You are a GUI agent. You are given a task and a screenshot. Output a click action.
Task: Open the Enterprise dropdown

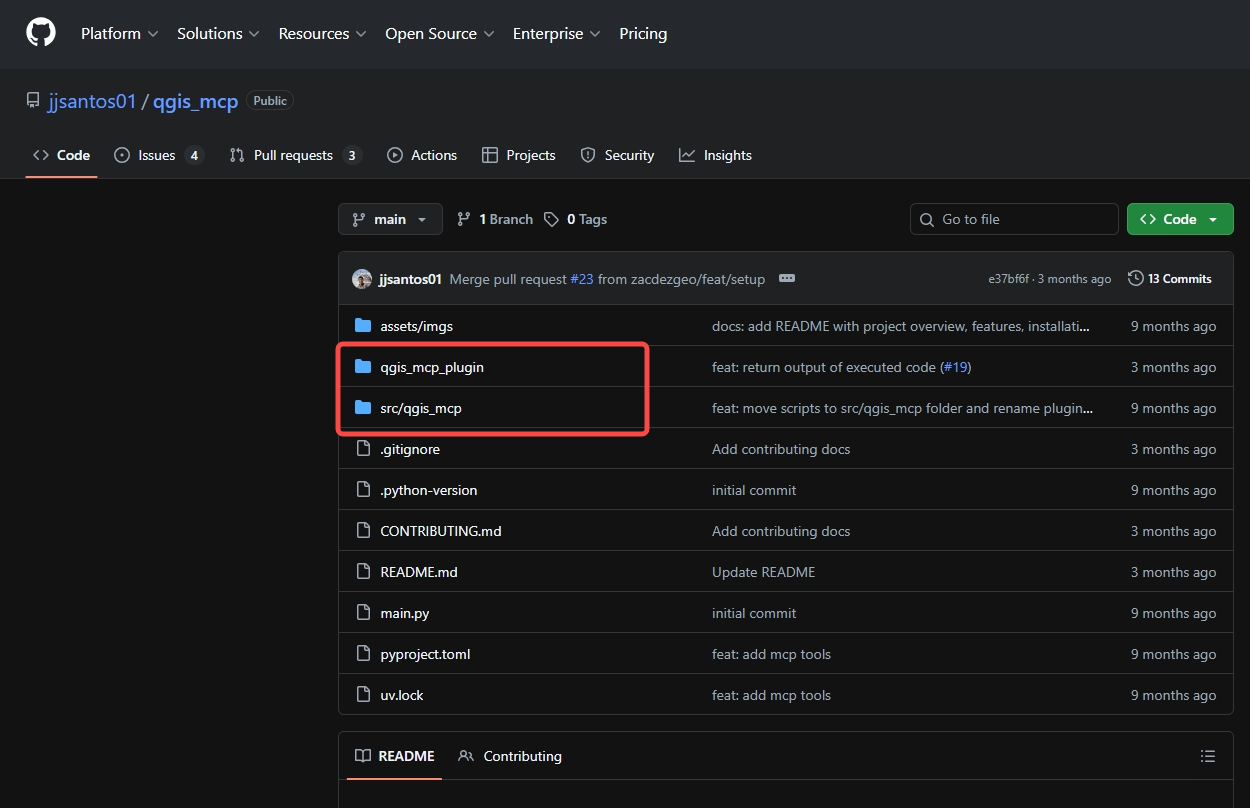click(556, 33)
